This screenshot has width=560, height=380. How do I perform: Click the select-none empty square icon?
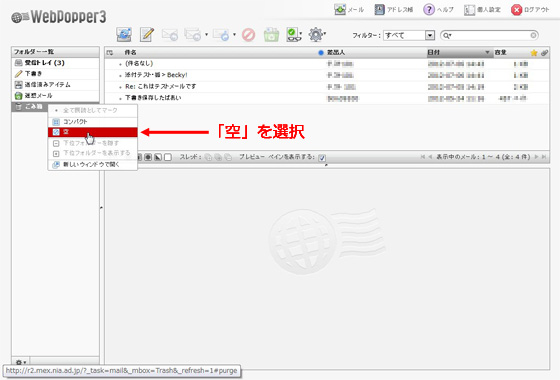pyautogui.click(x=168, y=157)
